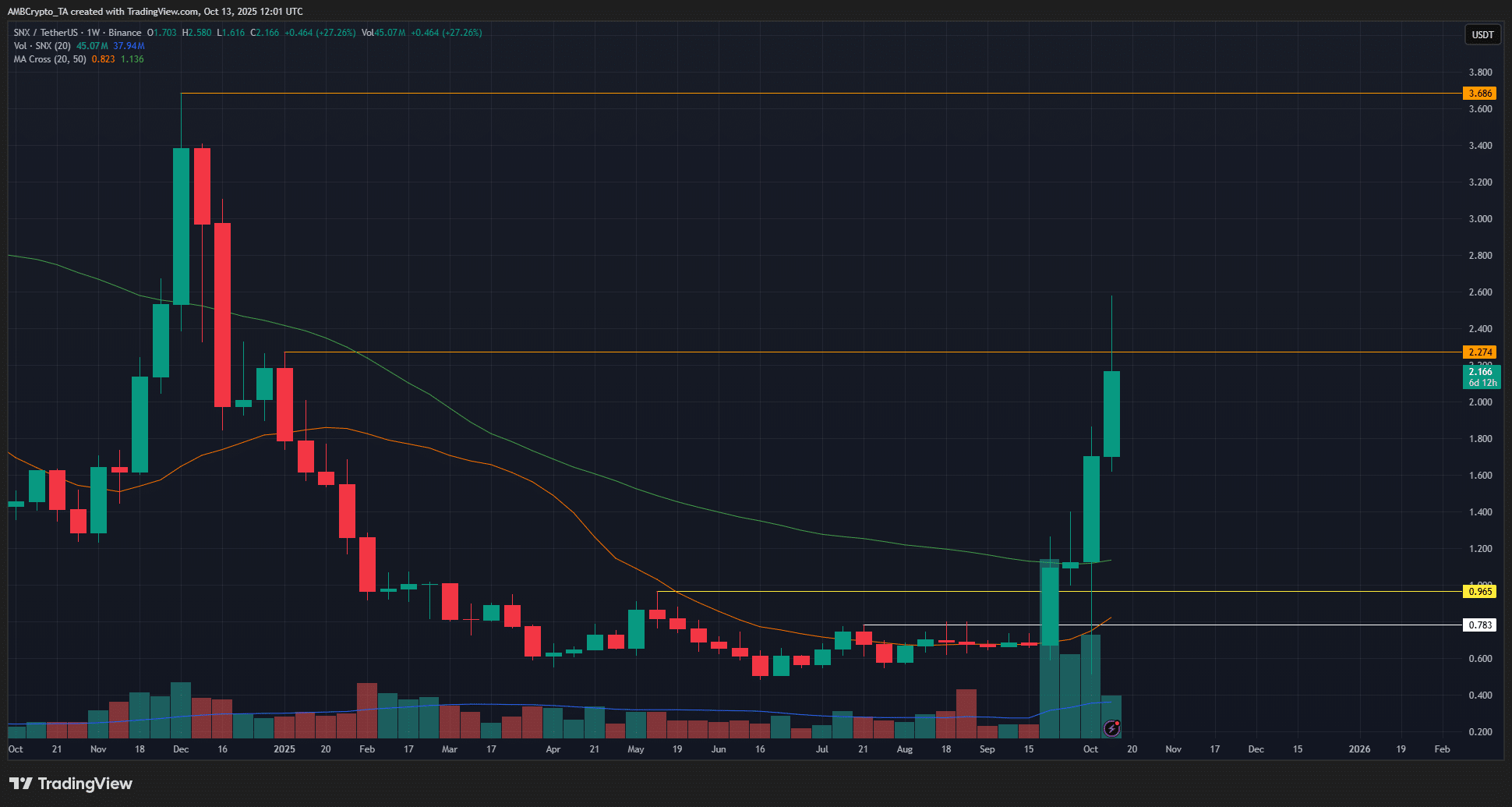Click the SNX / TetherUS symbol title
This screenshot has width=1512, height=807.
pyautogui.click(x=45, y=33)
